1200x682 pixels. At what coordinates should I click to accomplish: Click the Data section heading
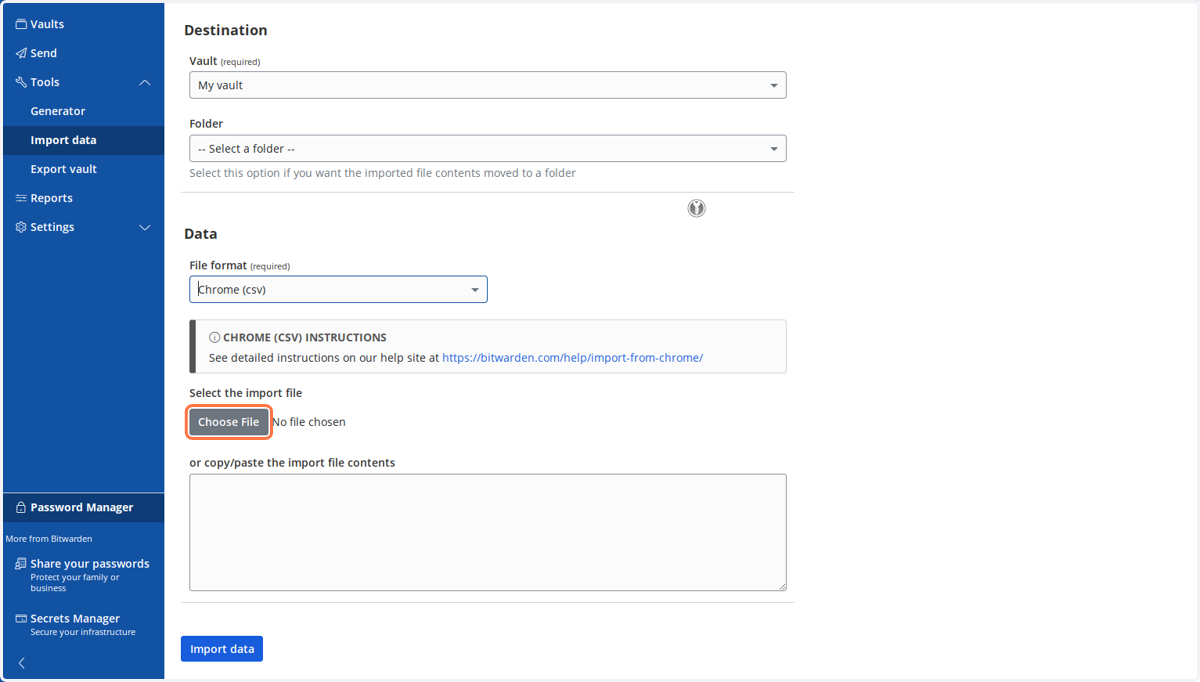coord(201,234)
